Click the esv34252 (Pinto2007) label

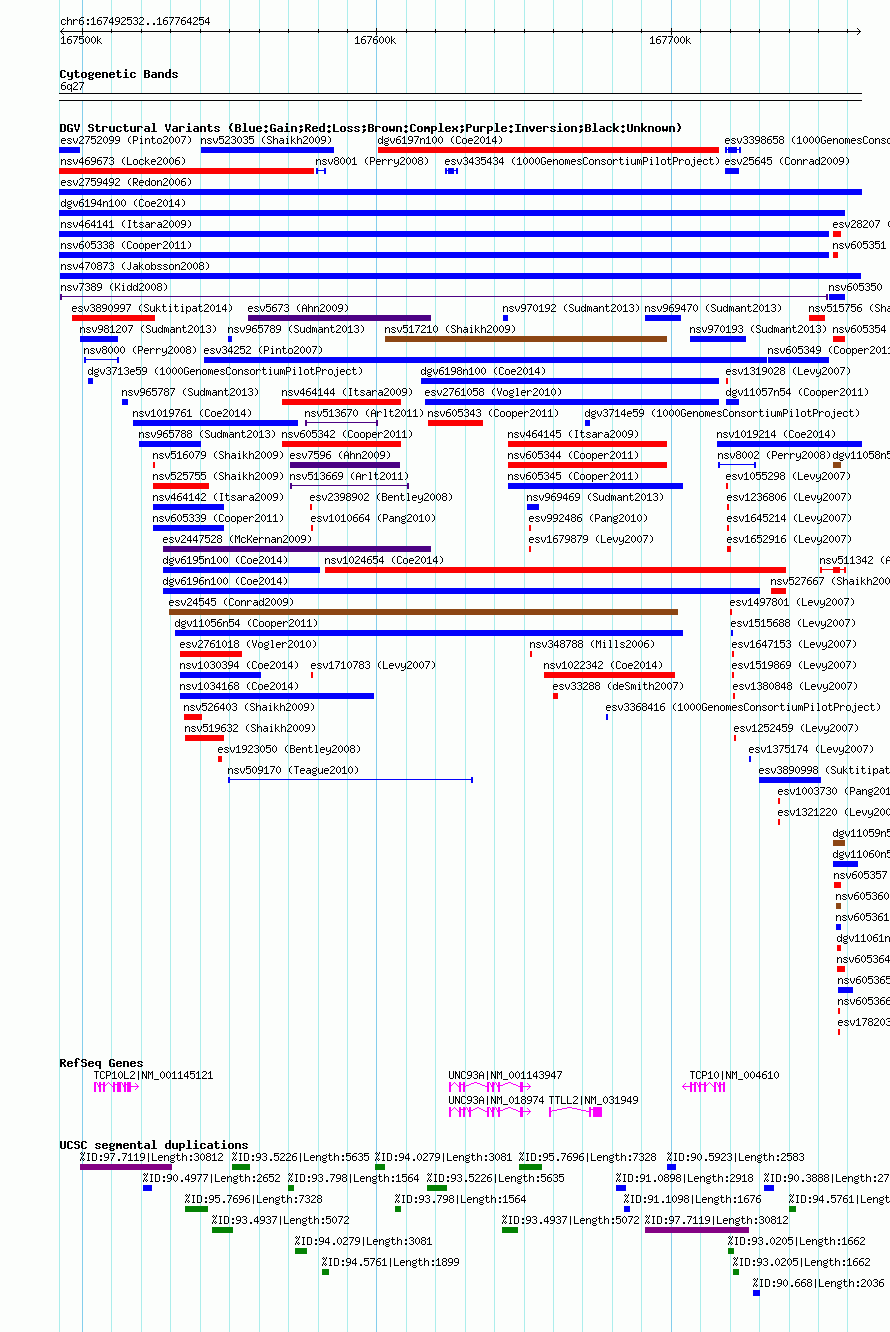(x=263, y=350)
